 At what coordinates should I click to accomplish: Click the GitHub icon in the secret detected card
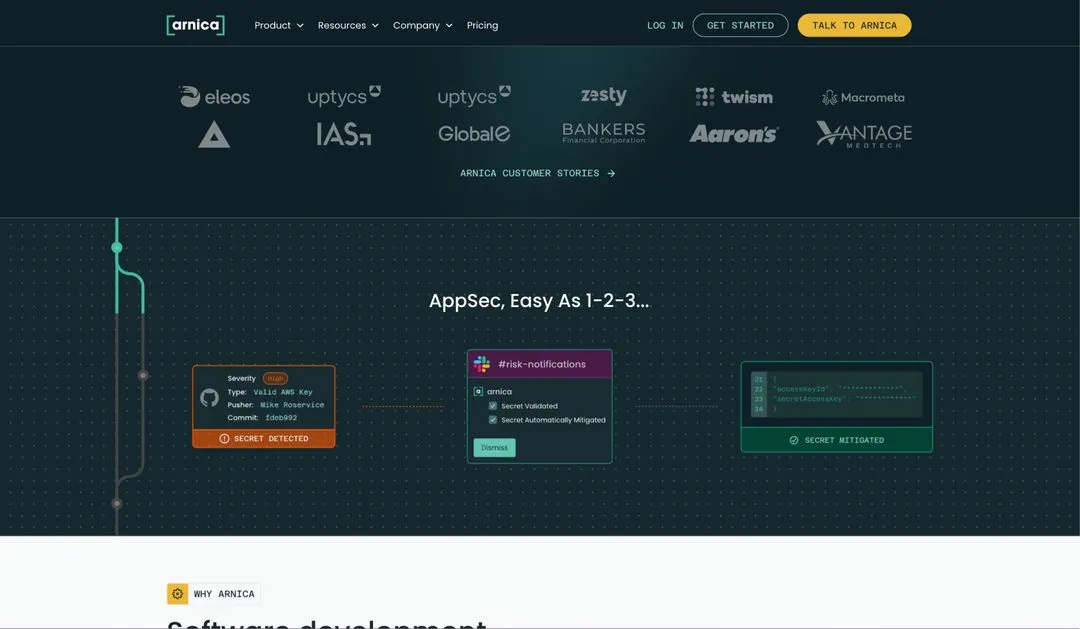(209, 398)
